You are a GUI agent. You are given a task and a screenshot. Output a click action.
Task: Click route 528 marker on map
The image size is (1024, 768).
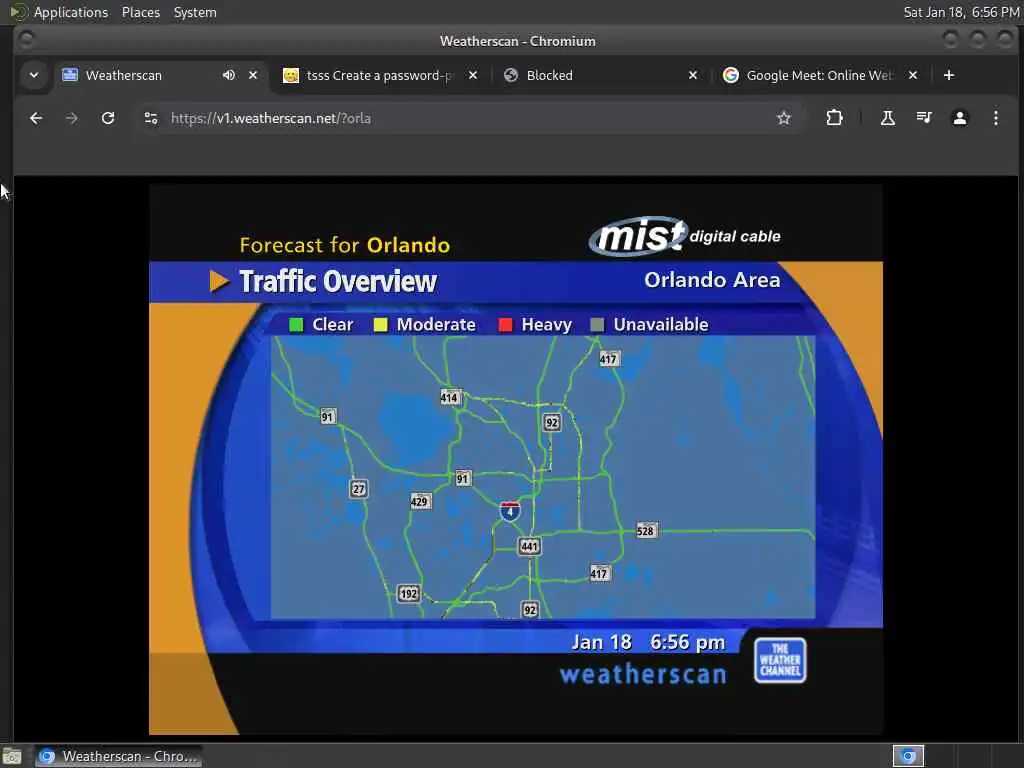(646, 530)
